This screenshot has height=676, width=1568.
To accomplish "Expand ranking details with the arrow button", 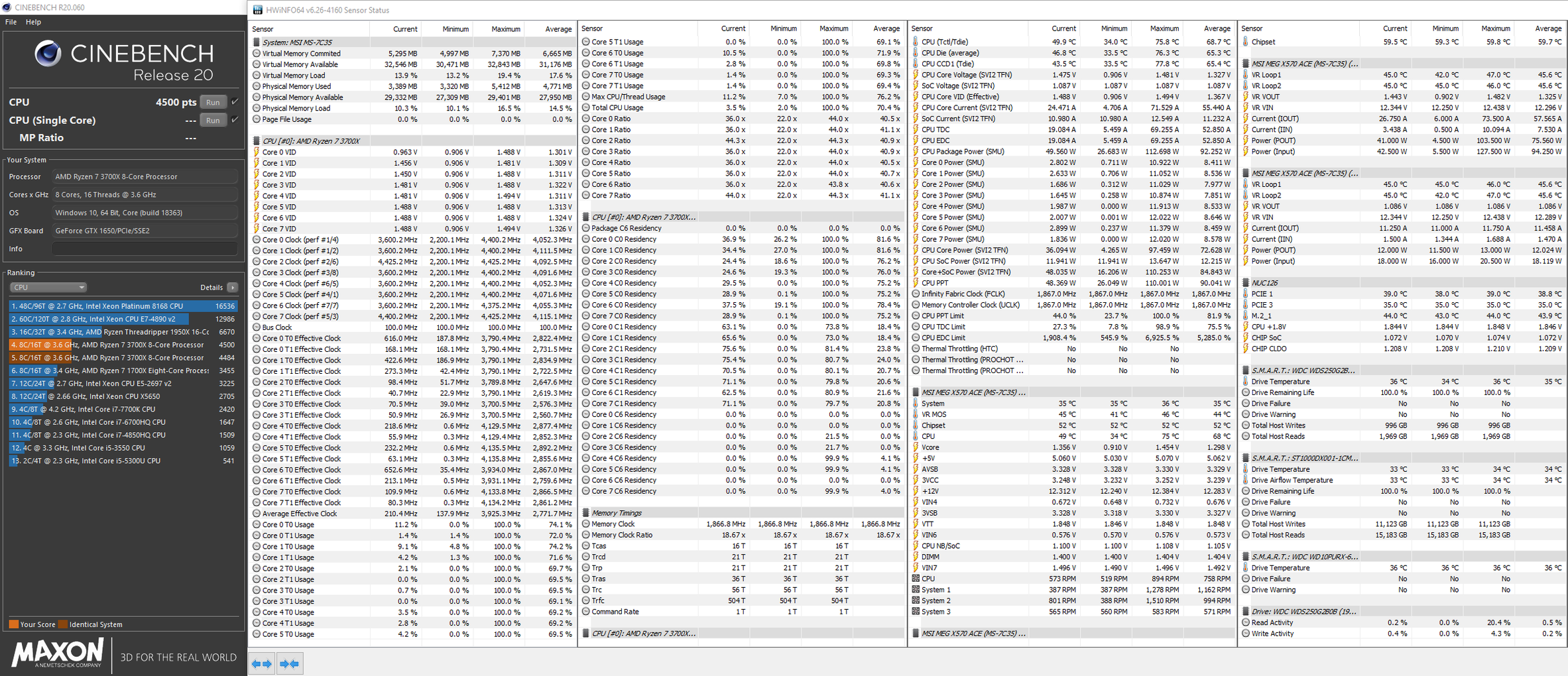I will pyautogui.click(x=232, y=288).
